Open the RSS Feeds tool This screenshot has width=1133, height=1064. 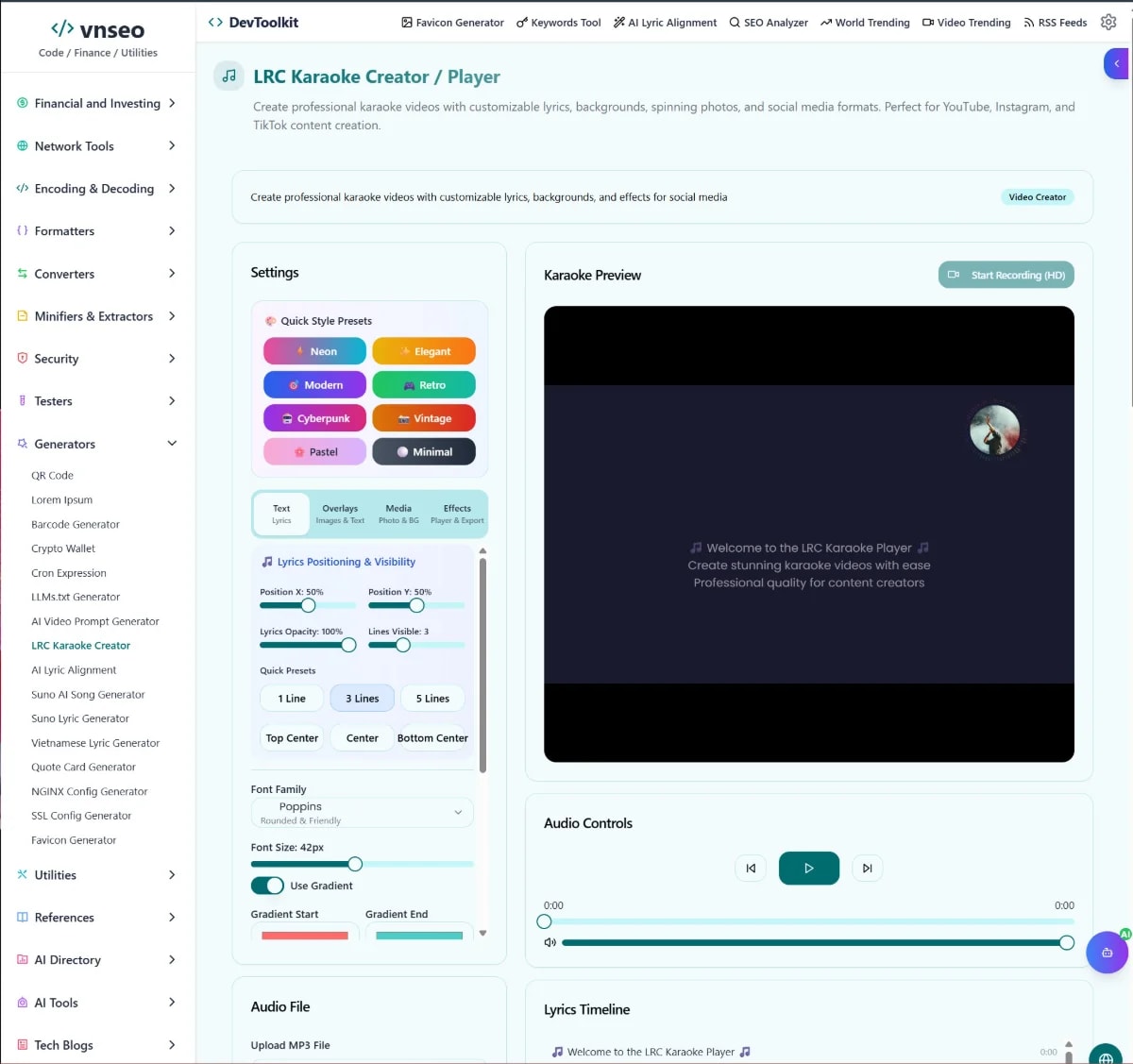[x=1055, y=22]
